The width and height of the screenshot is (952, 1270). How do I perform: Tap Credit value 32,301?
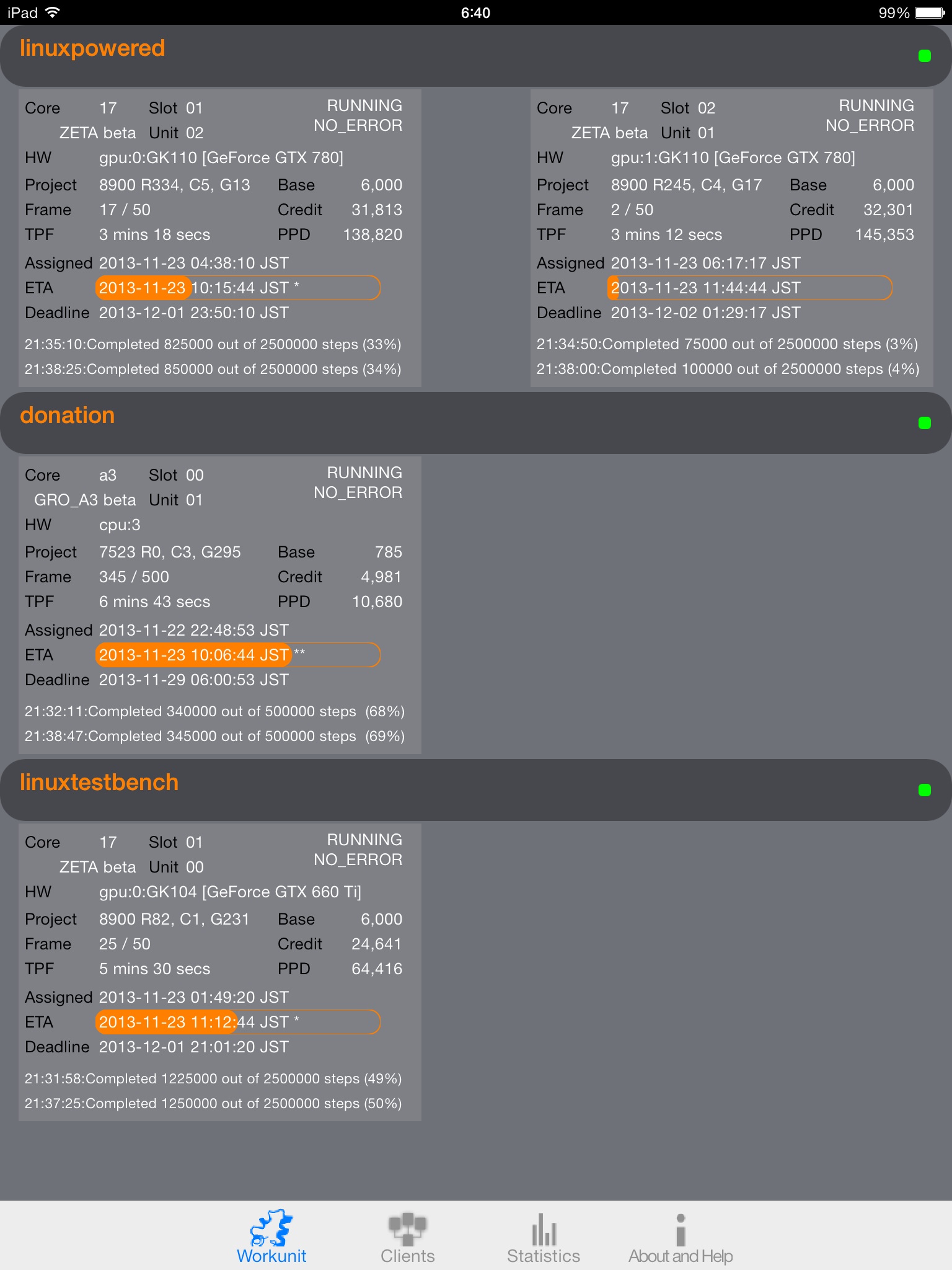point(889,210)
